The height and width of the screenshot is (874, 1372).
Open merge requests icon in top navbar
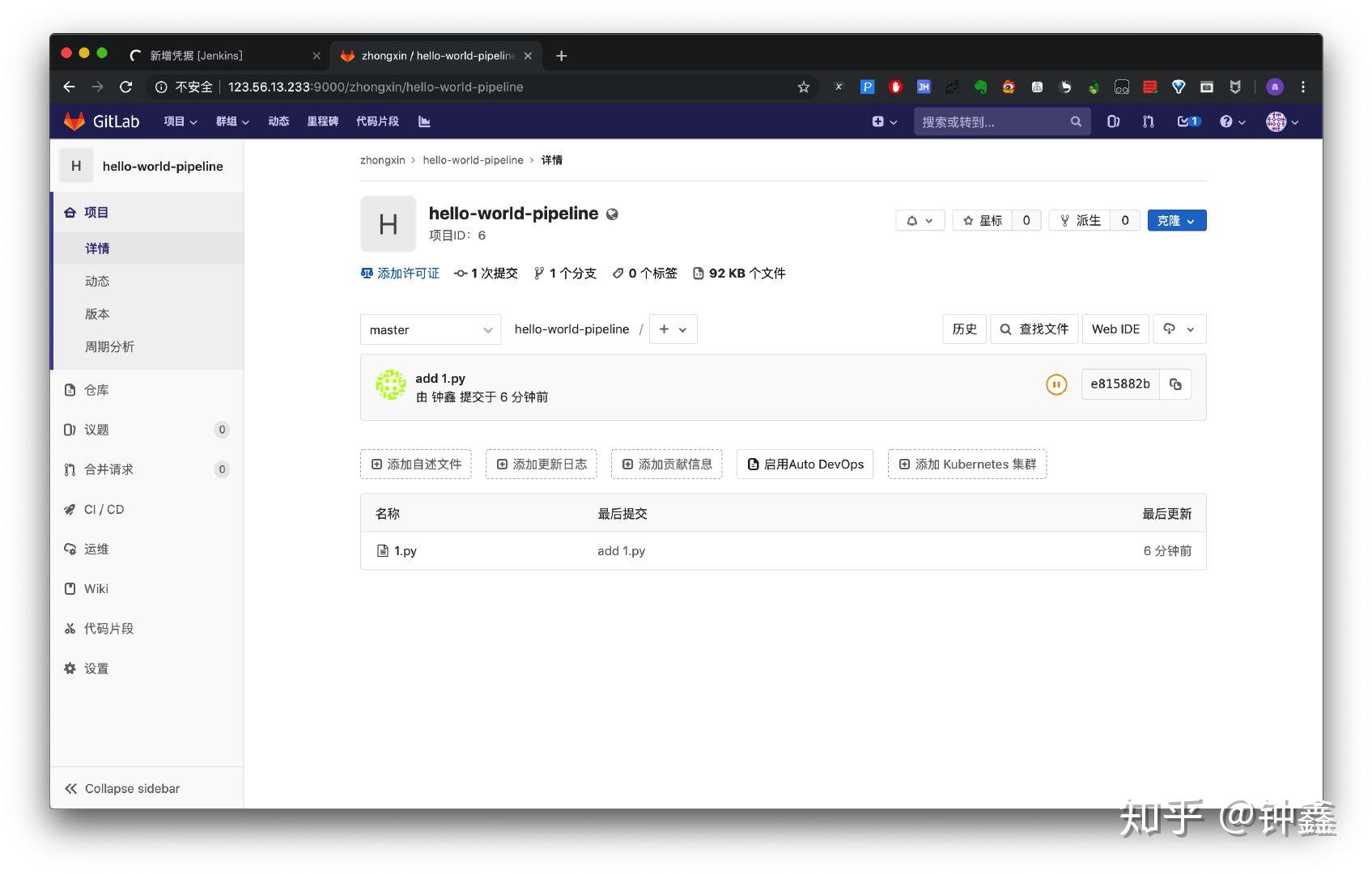coord(1148,121)
